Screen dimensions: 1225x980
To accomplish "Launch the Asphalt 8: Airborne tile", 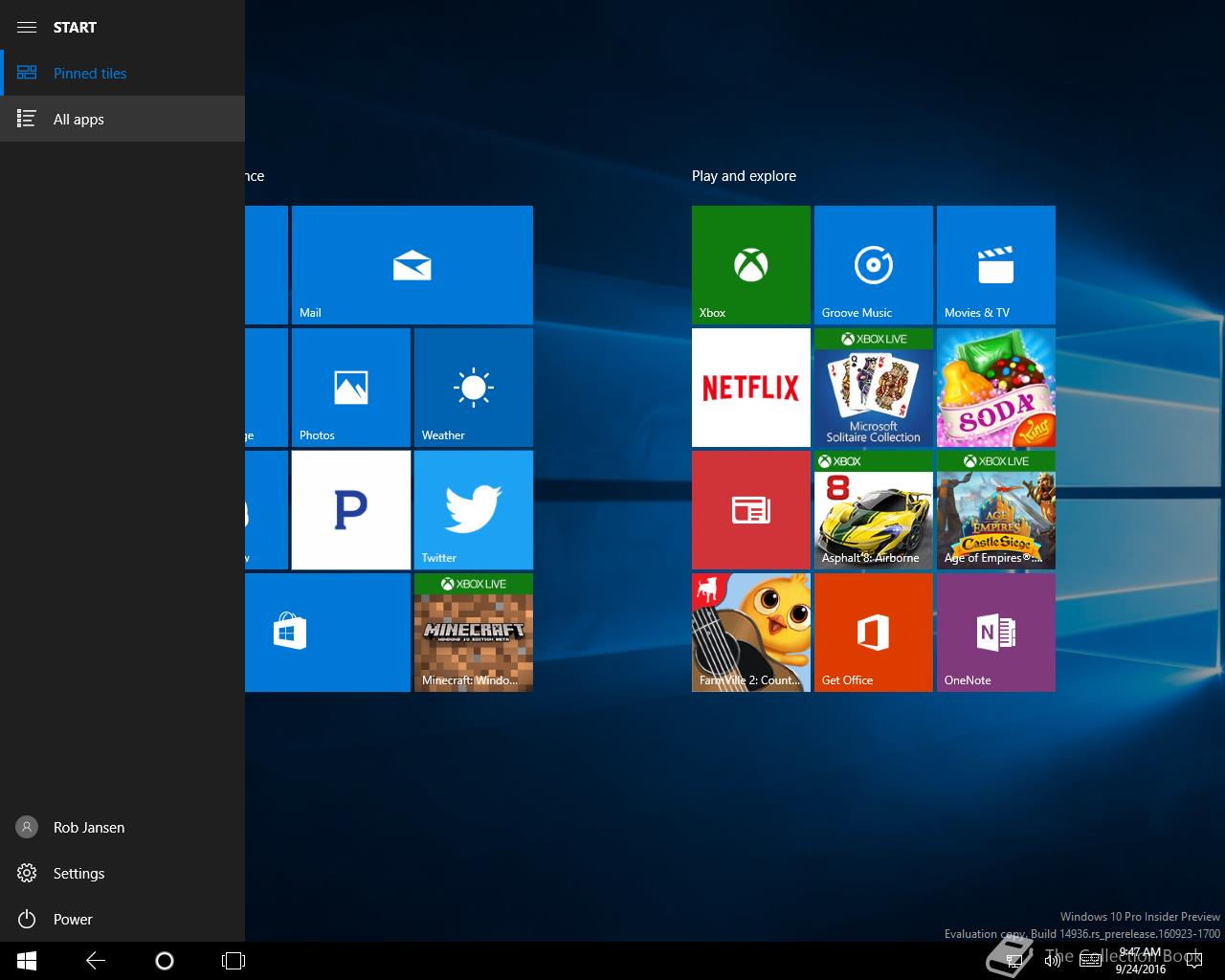I will [874, 510].
